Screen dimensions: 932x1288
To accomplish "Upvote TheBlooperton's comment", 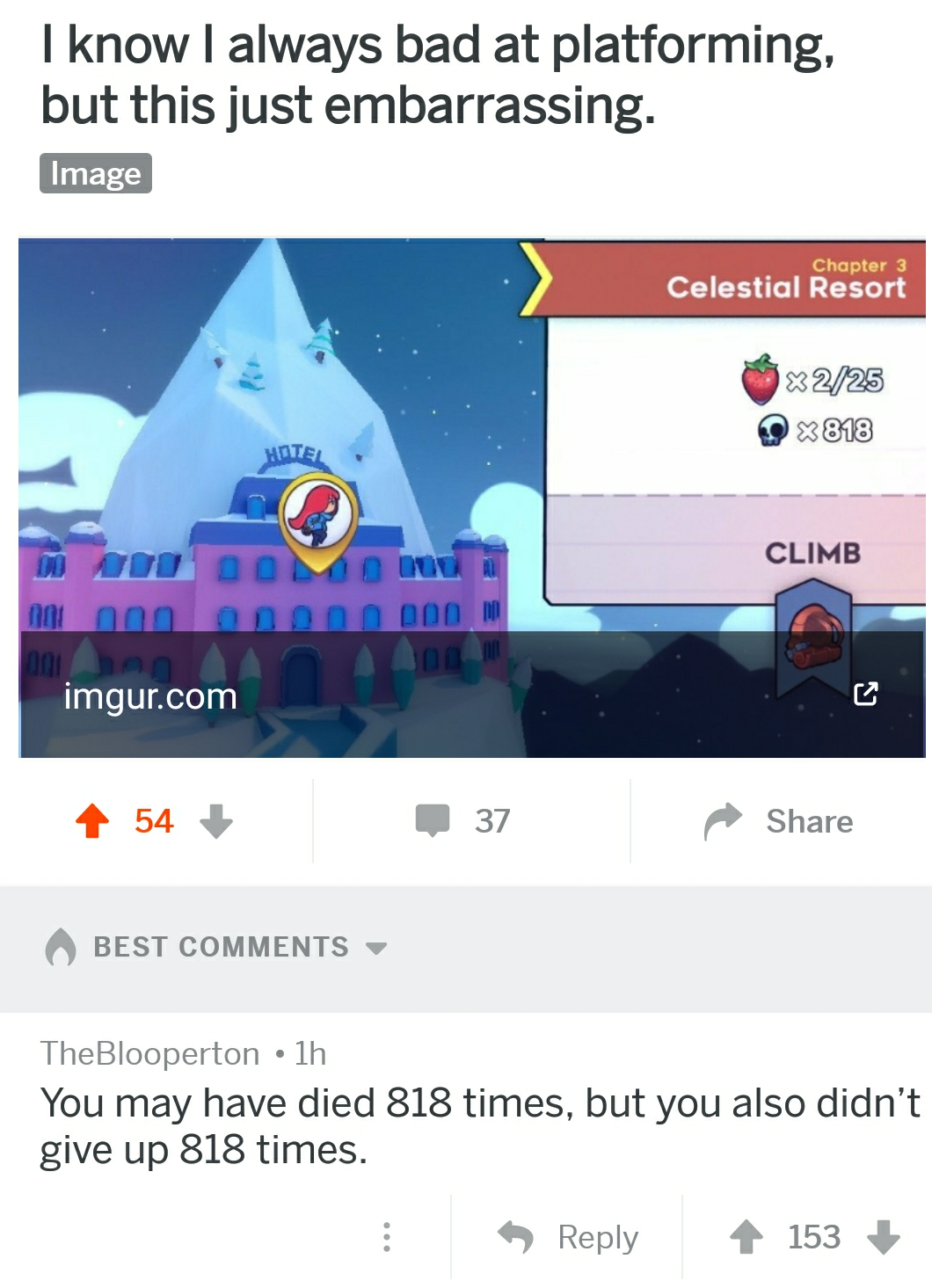I will coord(746,1237).
